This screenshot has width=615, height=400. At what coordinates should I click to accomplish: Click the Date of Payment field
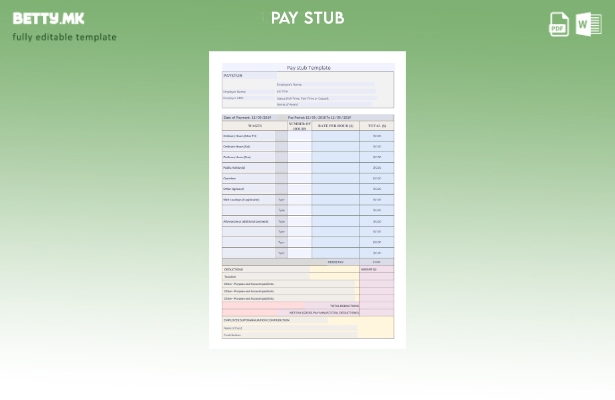coord(247,117)
